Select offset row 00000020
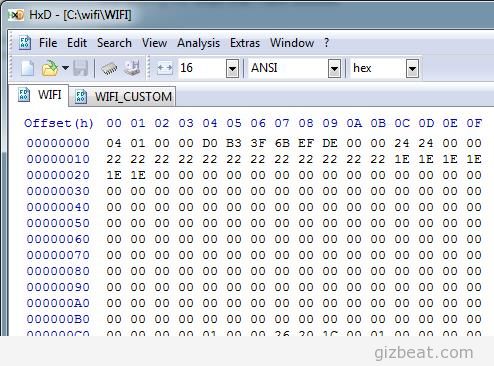 tap(58, 175)
